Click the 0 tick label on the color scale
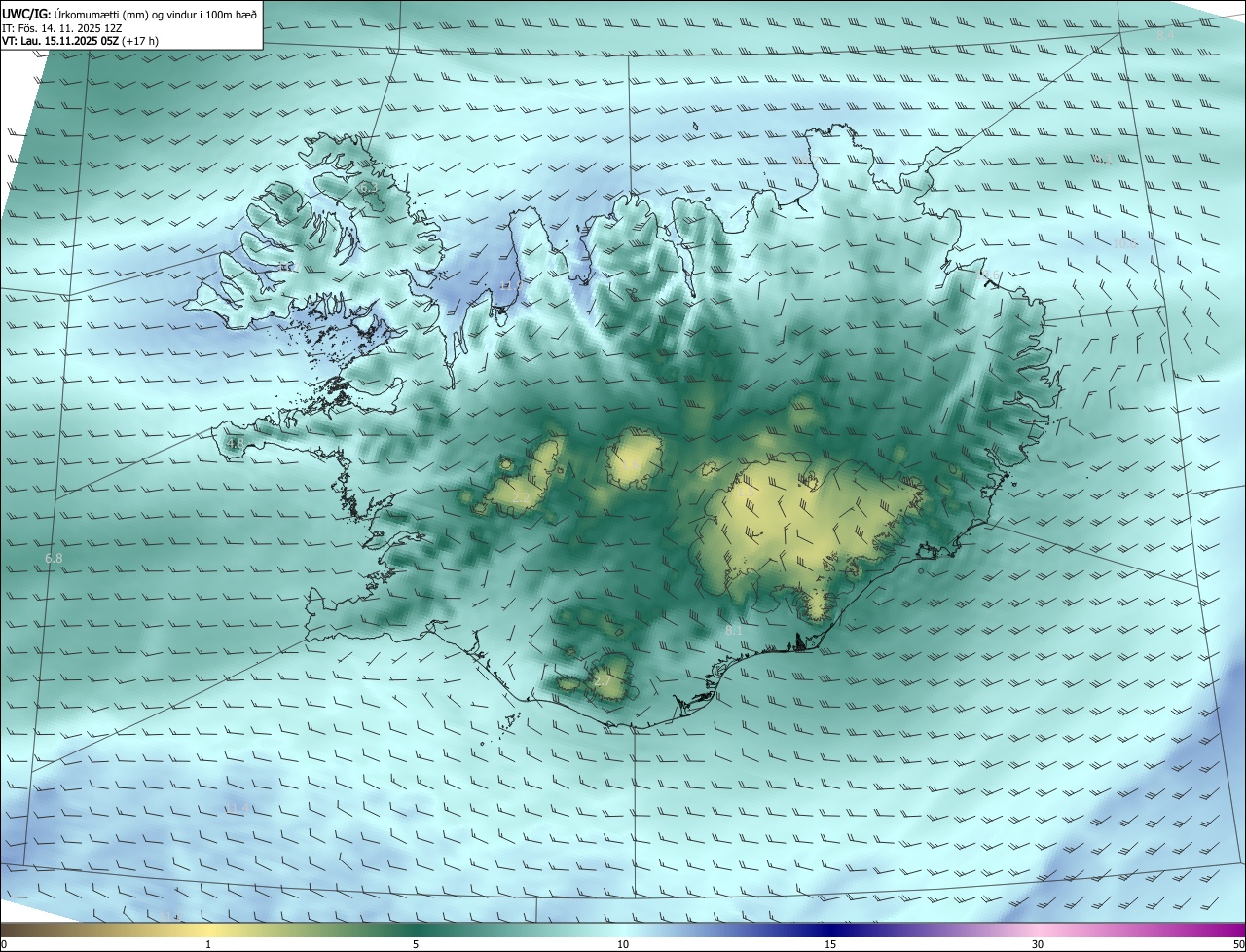Screen dimensions: 1246x952 (x=3, y=945)
